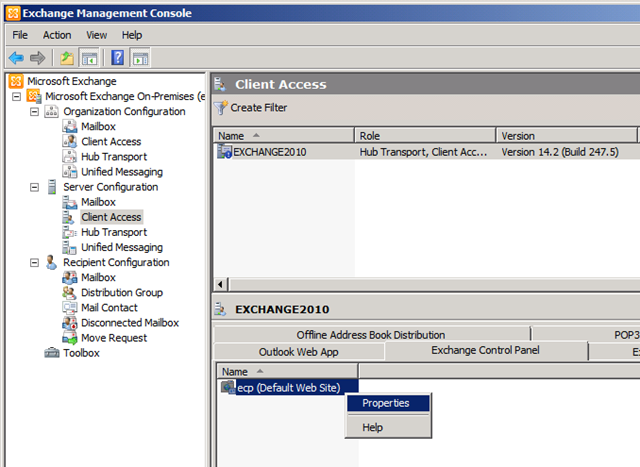Click the Create Filter funnel icon
Viewport: 640px width, 467px height.
tap(220, 108)
